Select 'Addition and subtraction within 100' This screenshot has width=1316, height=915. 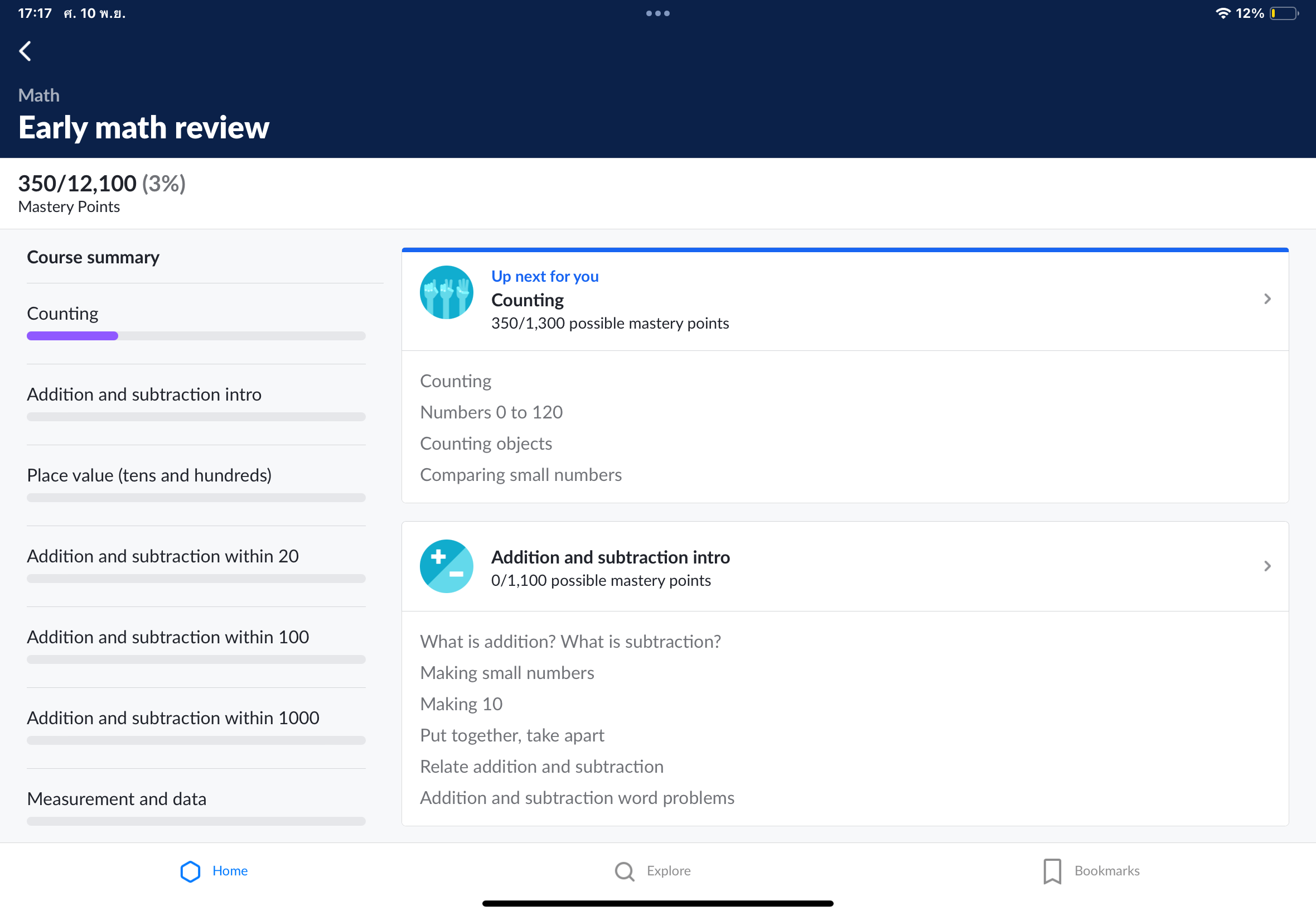coord(168,637)
